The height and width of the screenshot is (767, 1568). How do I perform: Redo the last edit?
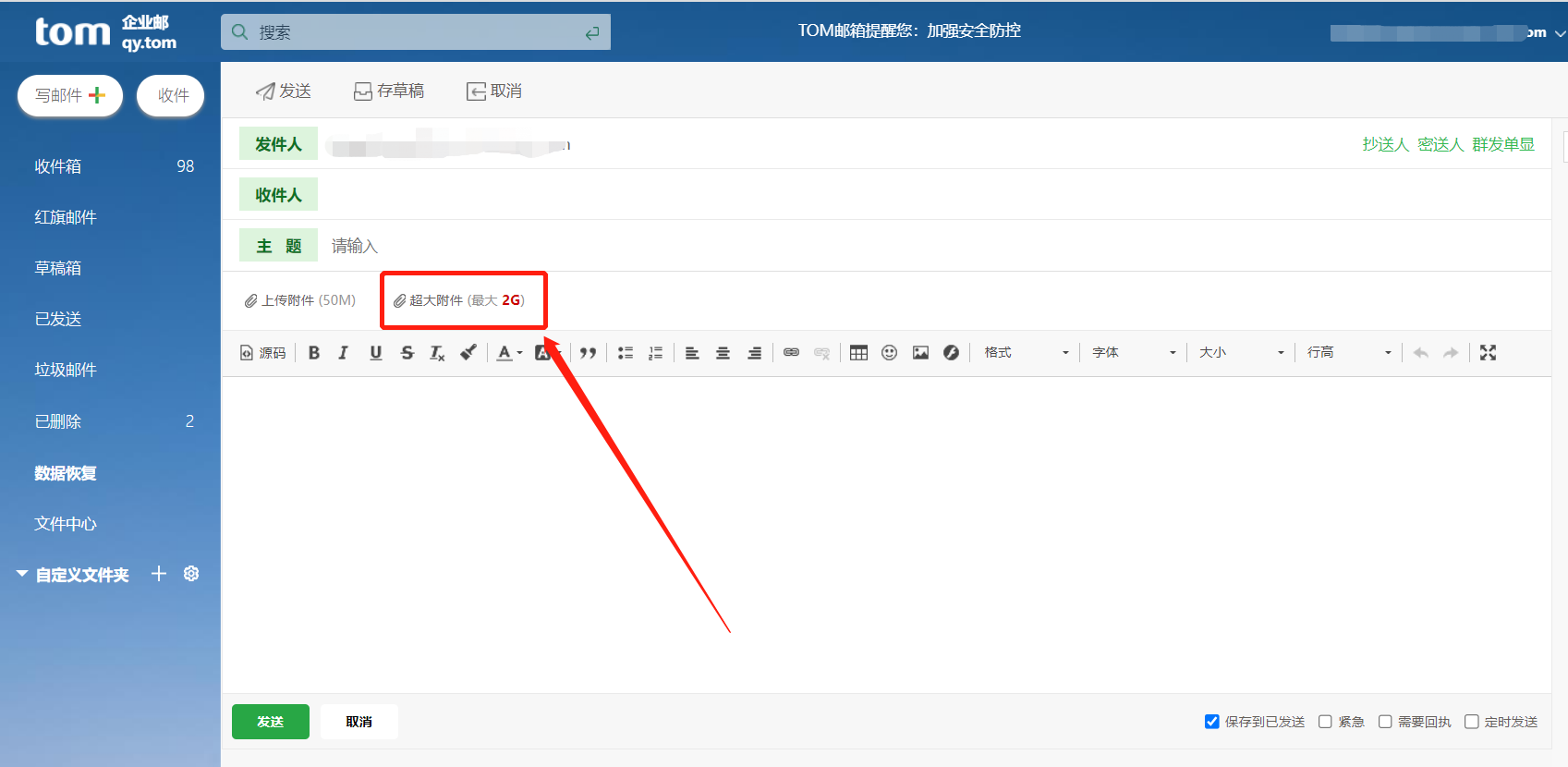[1452, 352]
